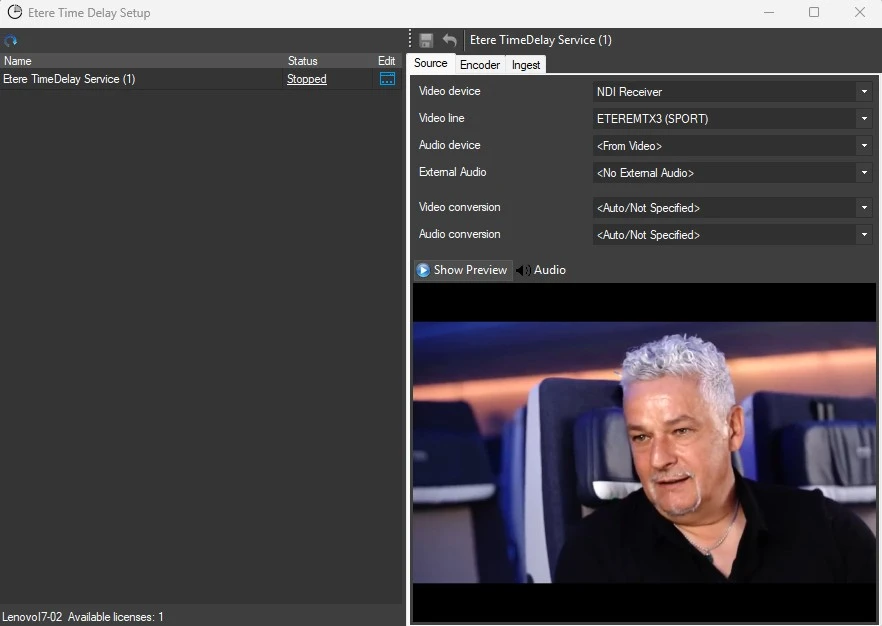The width and height of the screenshot is (882, 626).
Task: Go to the Ingest tab
Action: pos(526,65)
